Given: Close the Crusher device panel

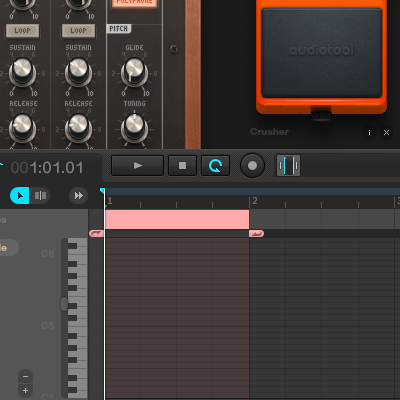Looking at the screenshot, I should coord(386,133).
